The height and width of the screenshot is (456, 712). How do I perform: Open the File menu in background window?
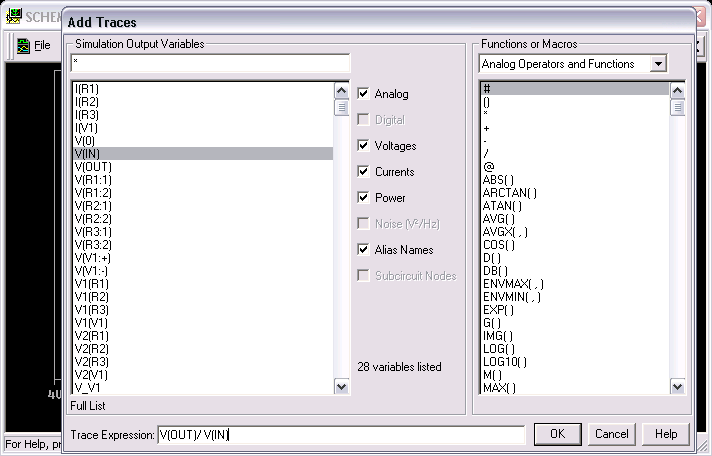[42, 45]
